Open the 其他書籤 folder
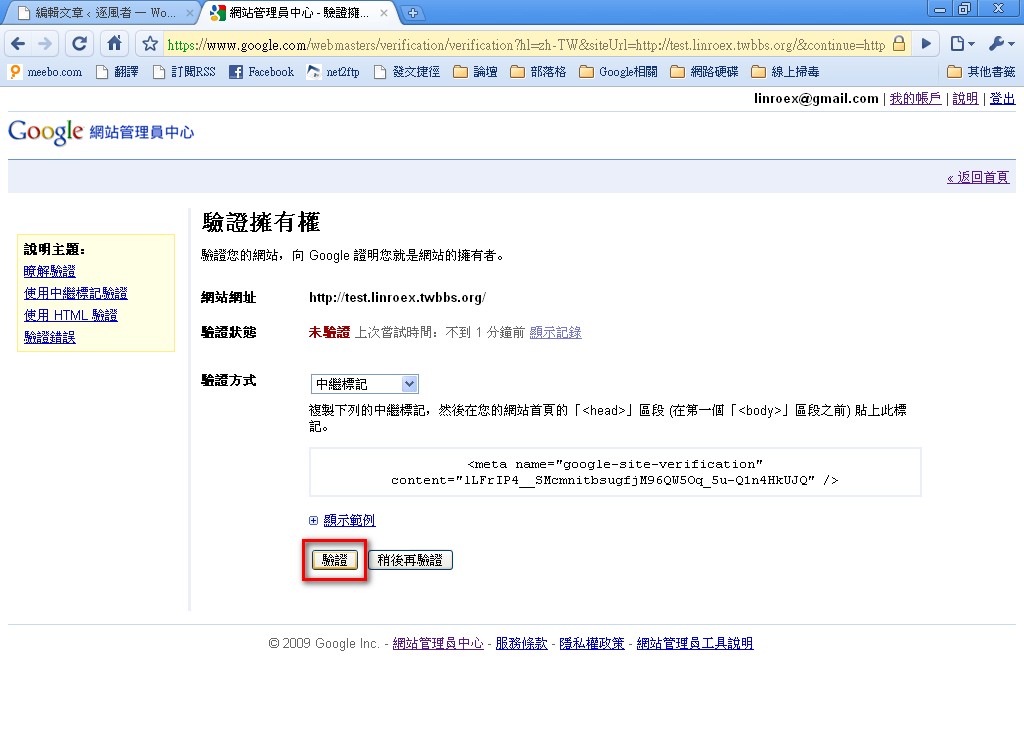 point(982,72)
